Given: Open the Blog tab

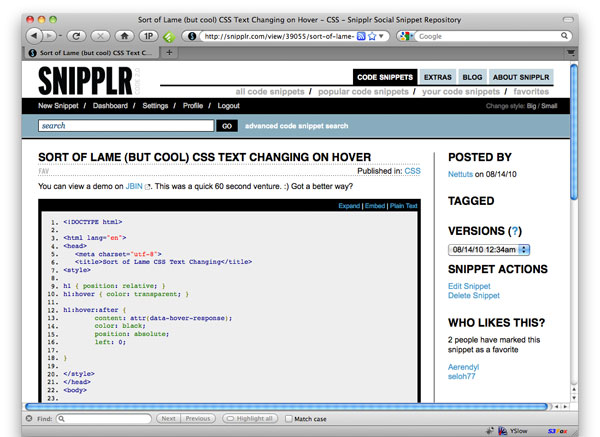Looking at the screenshot, I should [x=472, y=77].
